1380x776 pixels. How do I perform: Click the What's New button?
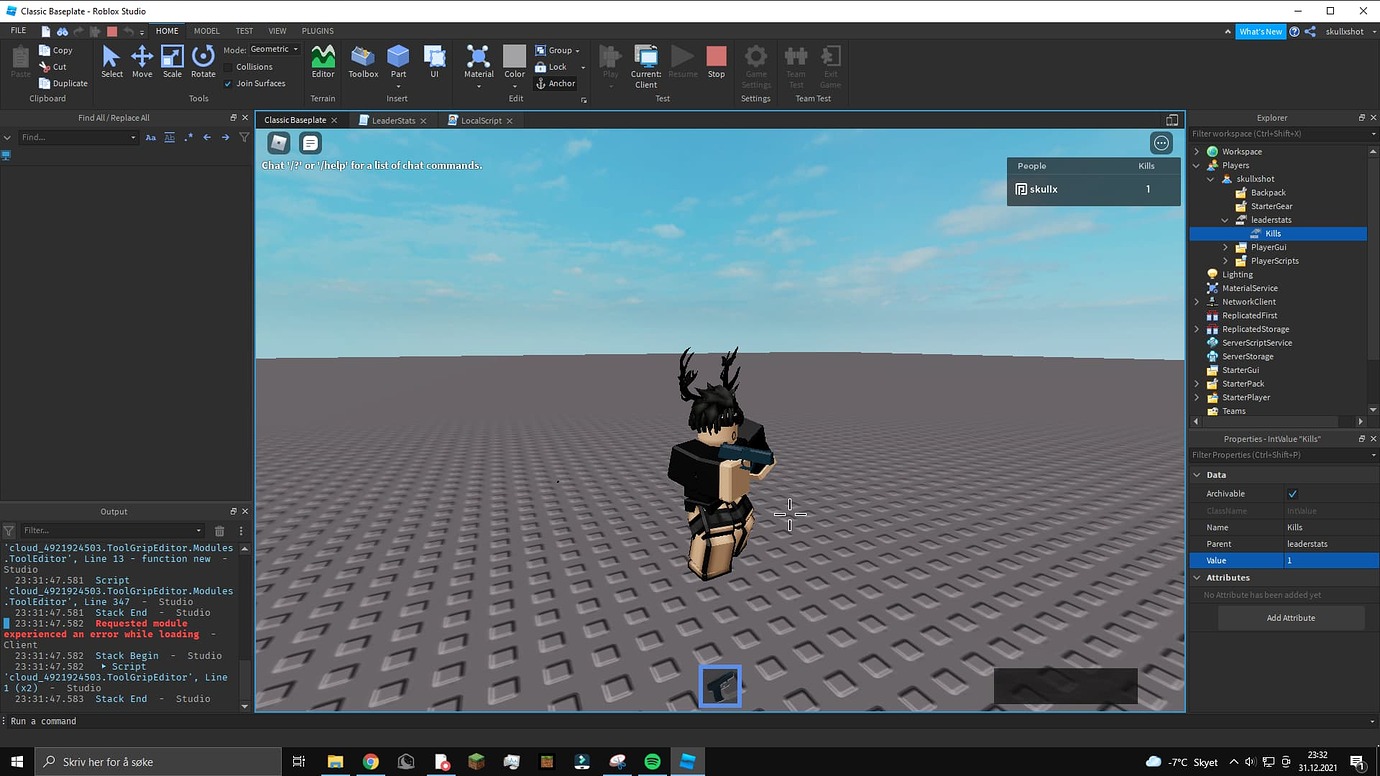coord(1260,32)
